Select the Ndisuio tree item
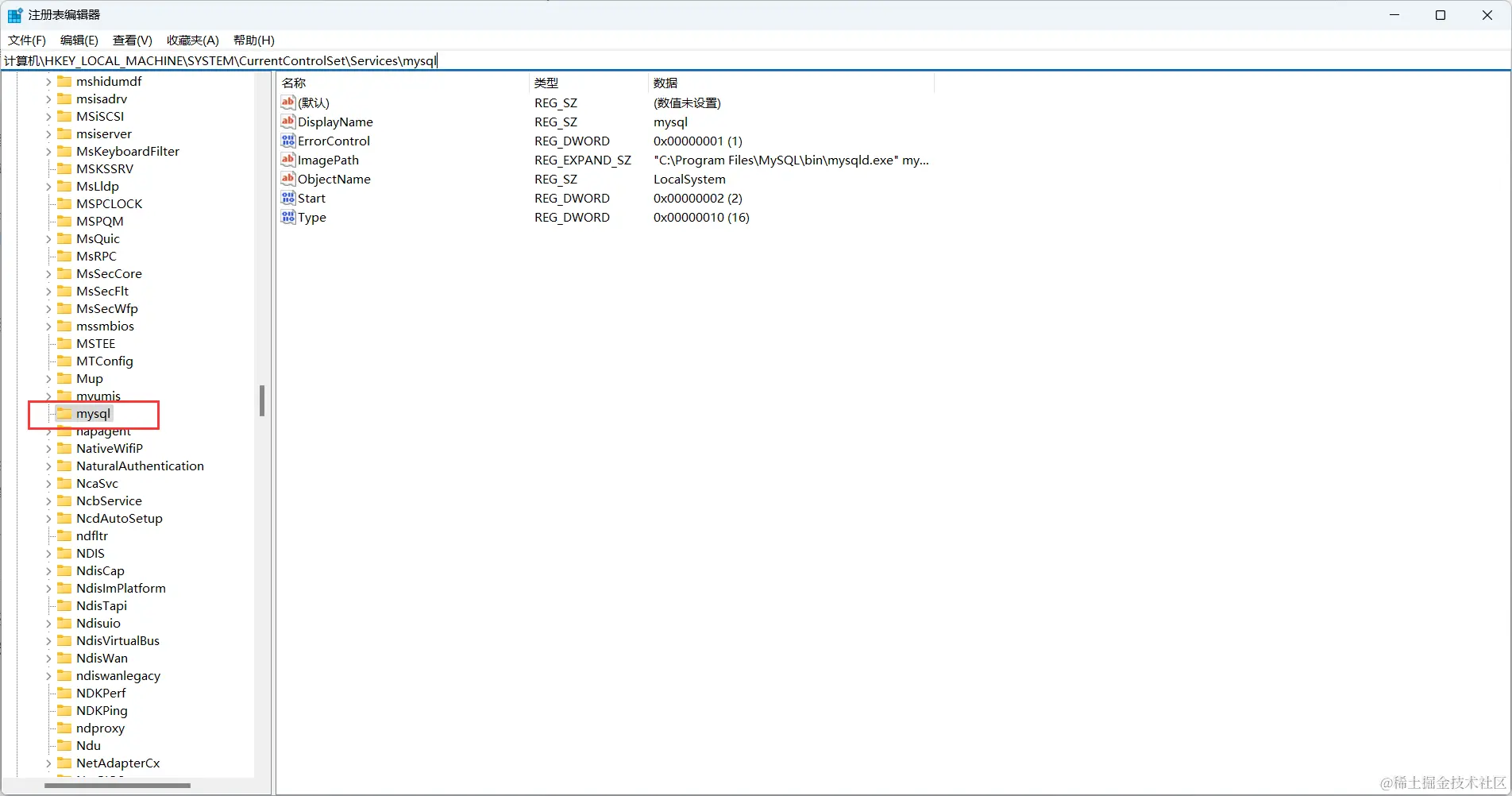Image resolution: width=1512 pixels, height=796 pixels. click(98, 623)
